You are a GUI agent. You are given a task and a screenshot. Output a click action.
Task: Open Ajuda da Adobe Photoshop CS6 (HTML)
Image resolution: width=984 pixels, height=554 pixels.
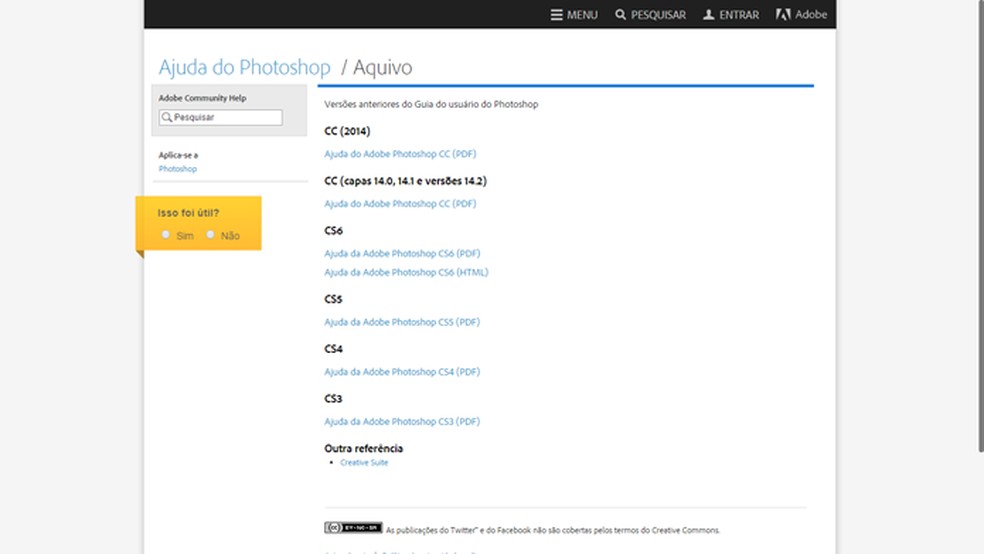pyautogui.click(x=406, y=272)
